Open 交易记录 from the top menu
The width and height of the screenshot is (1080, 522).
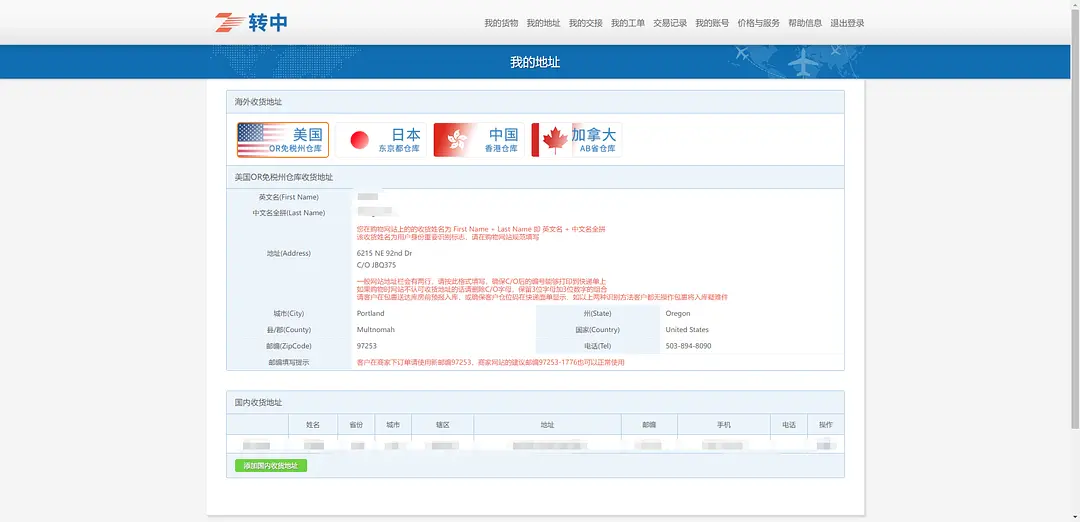(x=670, y=23)
